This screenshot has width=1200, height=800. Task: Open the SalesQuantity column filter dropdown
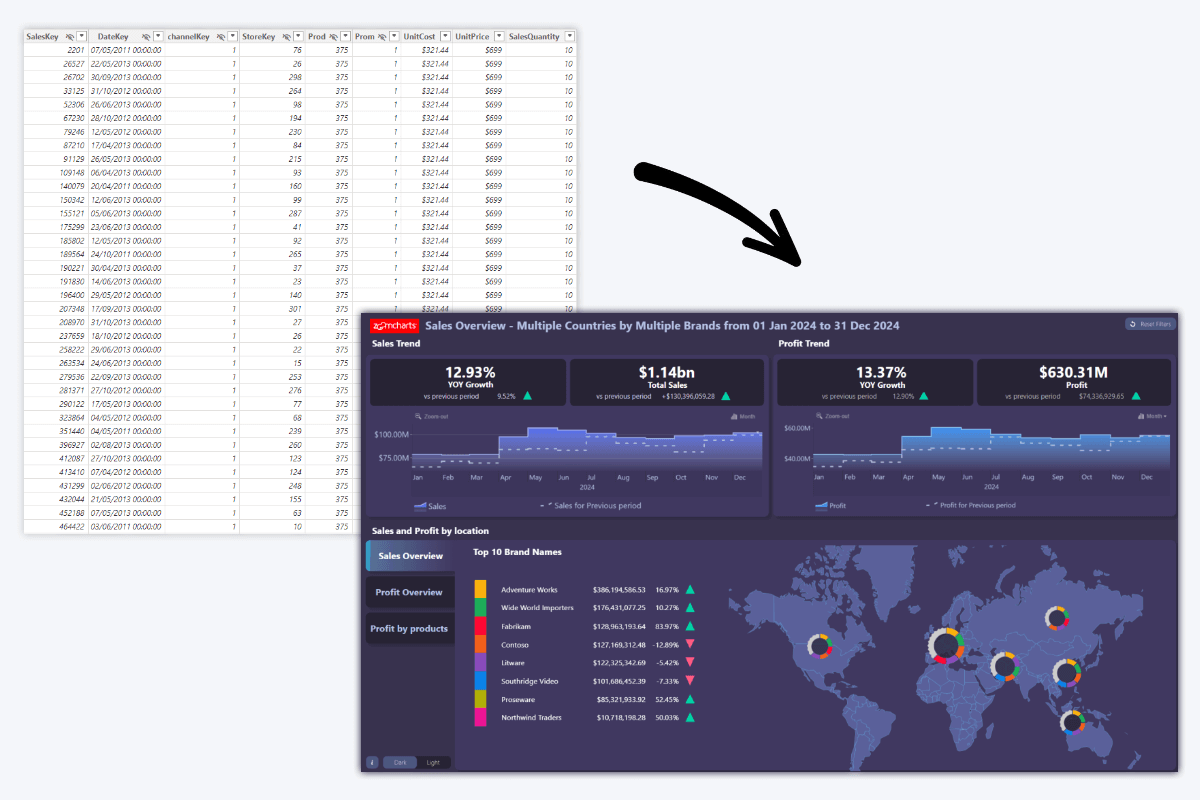click(569, 37)
